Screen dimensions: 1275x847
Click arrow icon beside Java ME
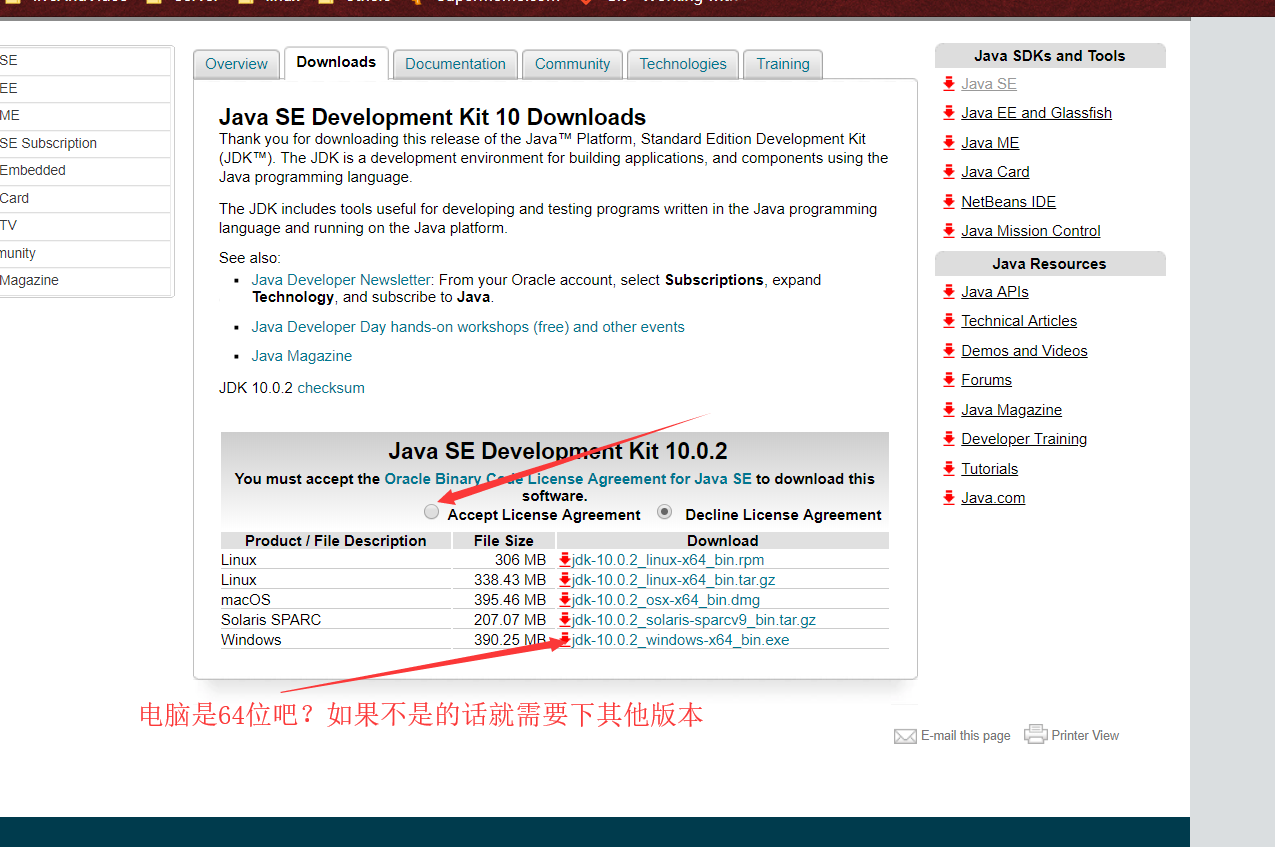coord(949,143)
